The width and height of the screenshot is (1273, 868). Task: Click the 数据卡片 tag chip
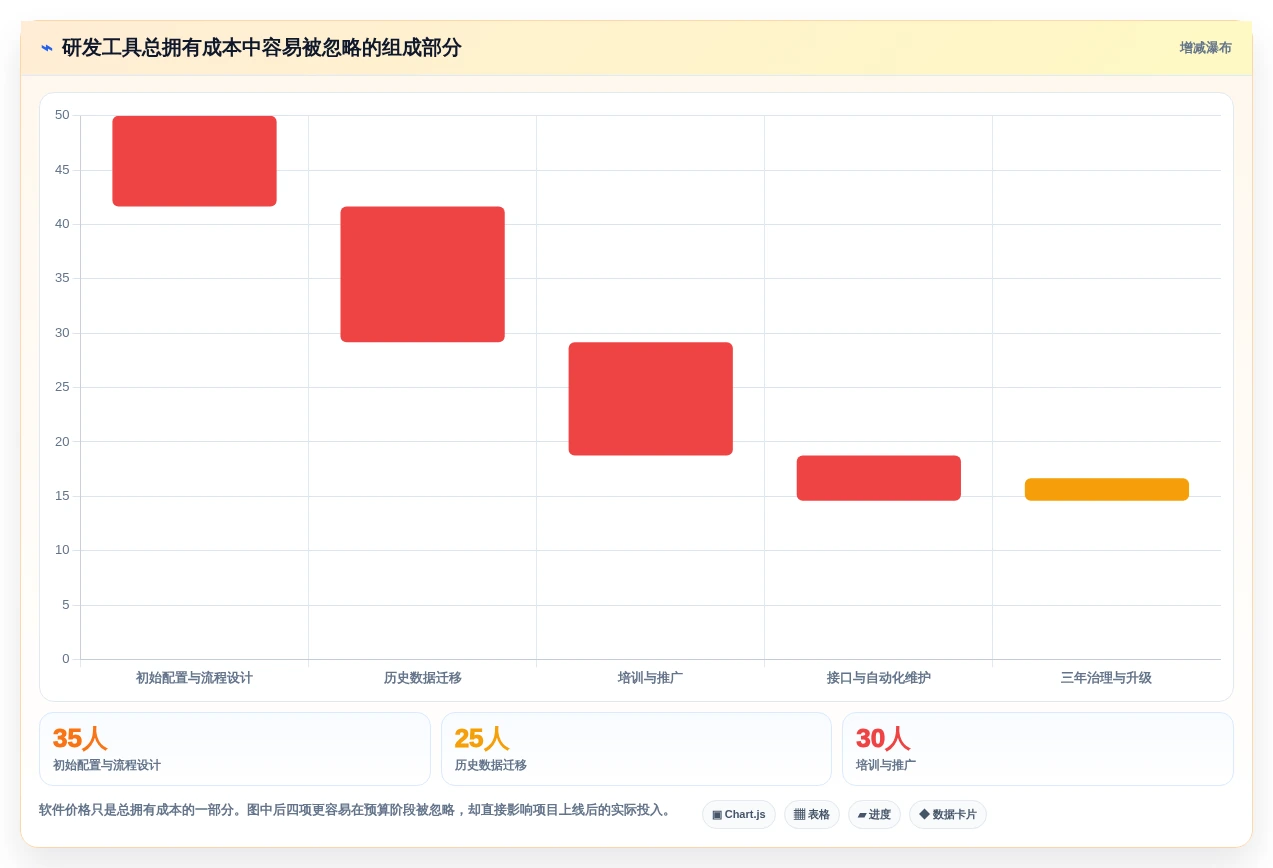948,815
